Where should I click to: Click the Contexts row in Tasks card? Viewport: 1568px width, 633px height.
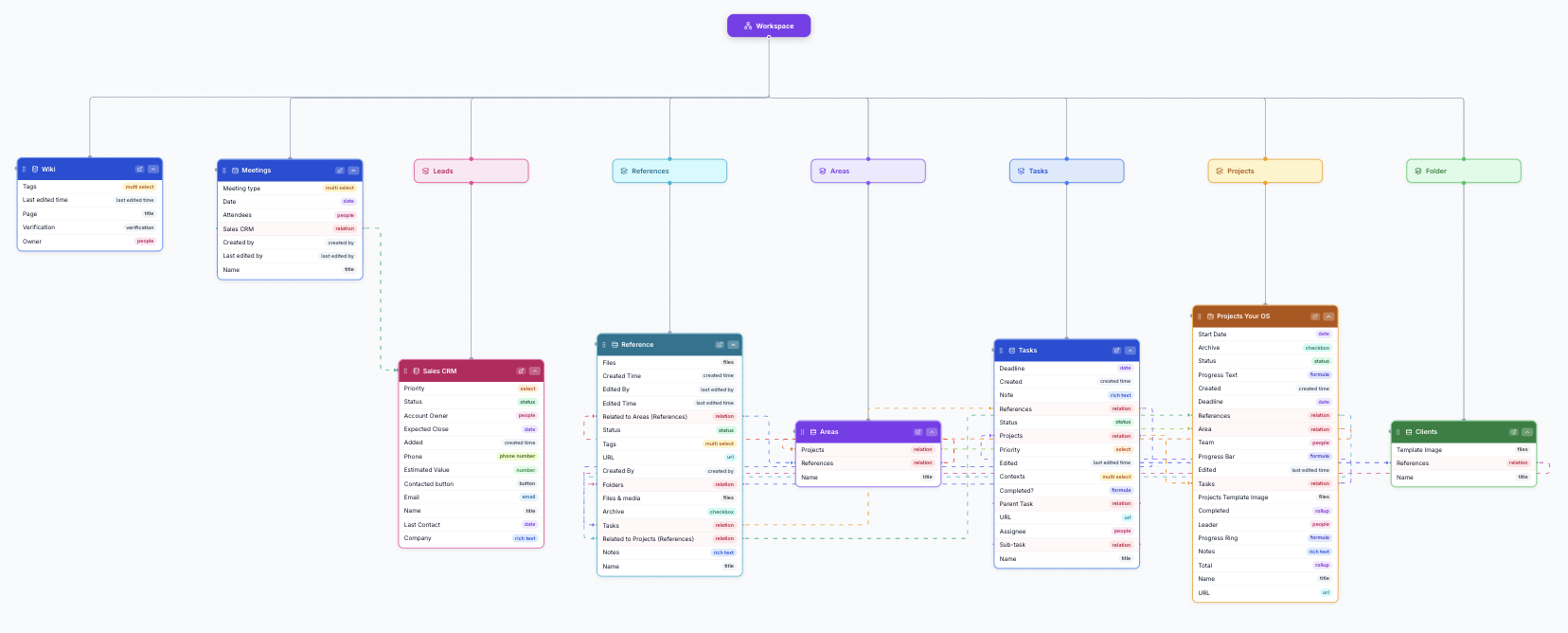coord(1066,477)
